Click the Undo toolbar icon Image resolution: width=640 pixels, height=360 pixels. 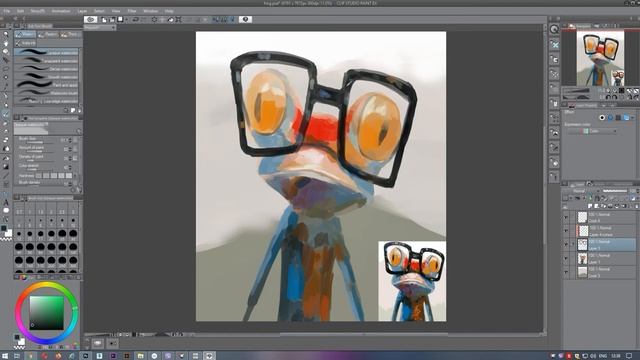pyautogui.click(x=136, y=20)
